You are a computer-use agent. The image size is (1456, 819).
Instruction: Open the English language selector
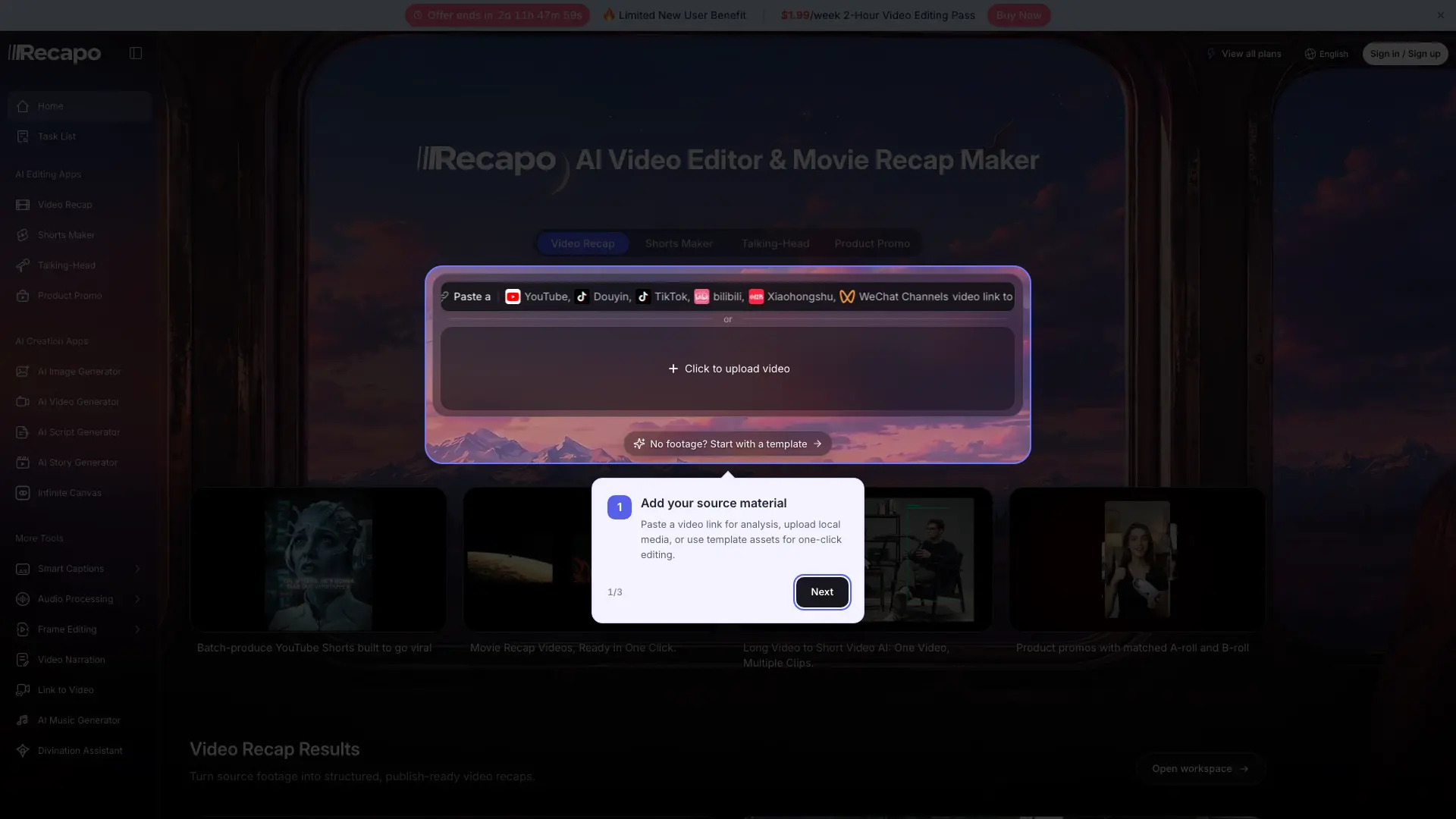[x=1326, y=54]
